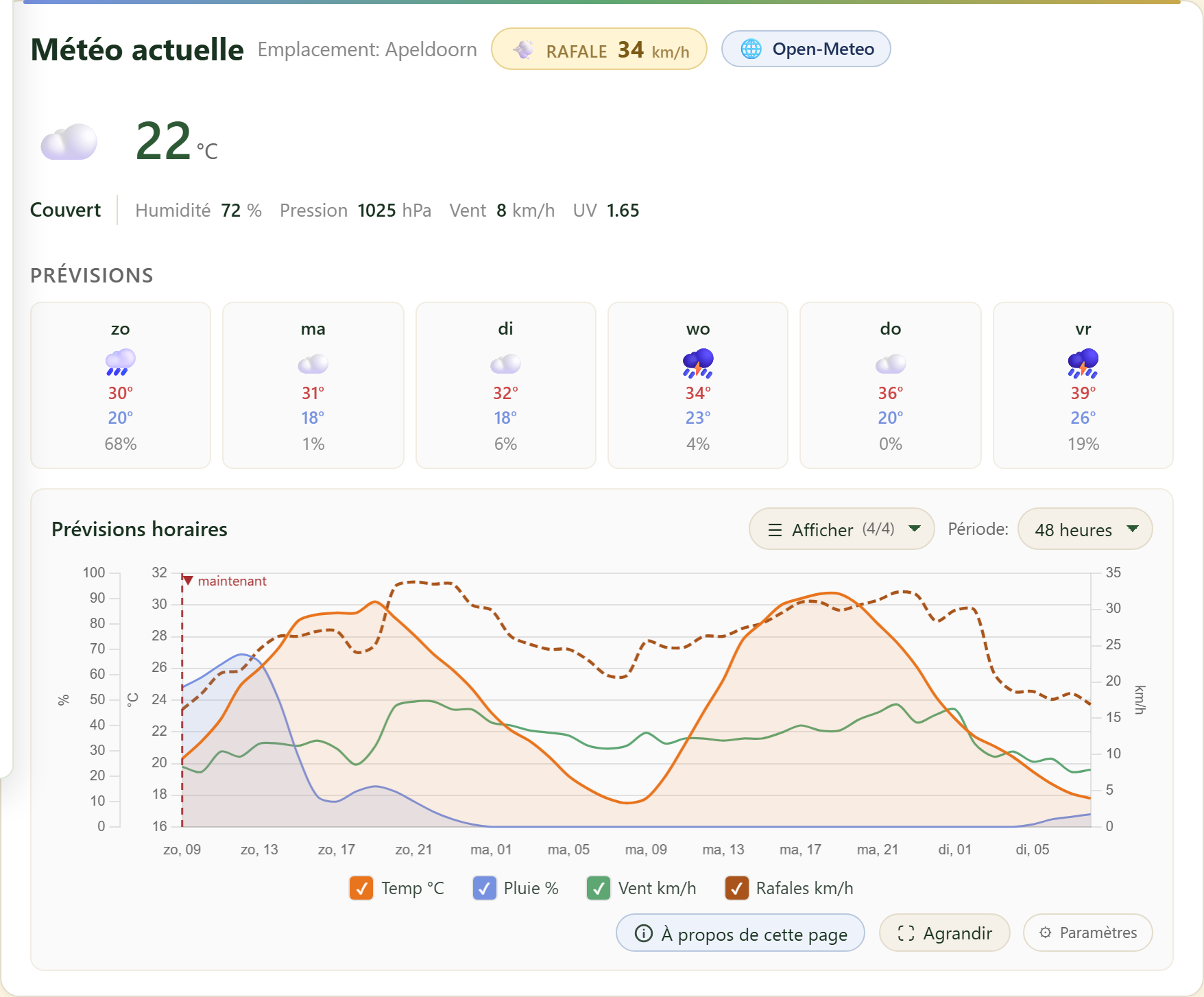Click the globe icon in Open-Meteo badge
The image size is (1204, 997).
pos(751,49)
